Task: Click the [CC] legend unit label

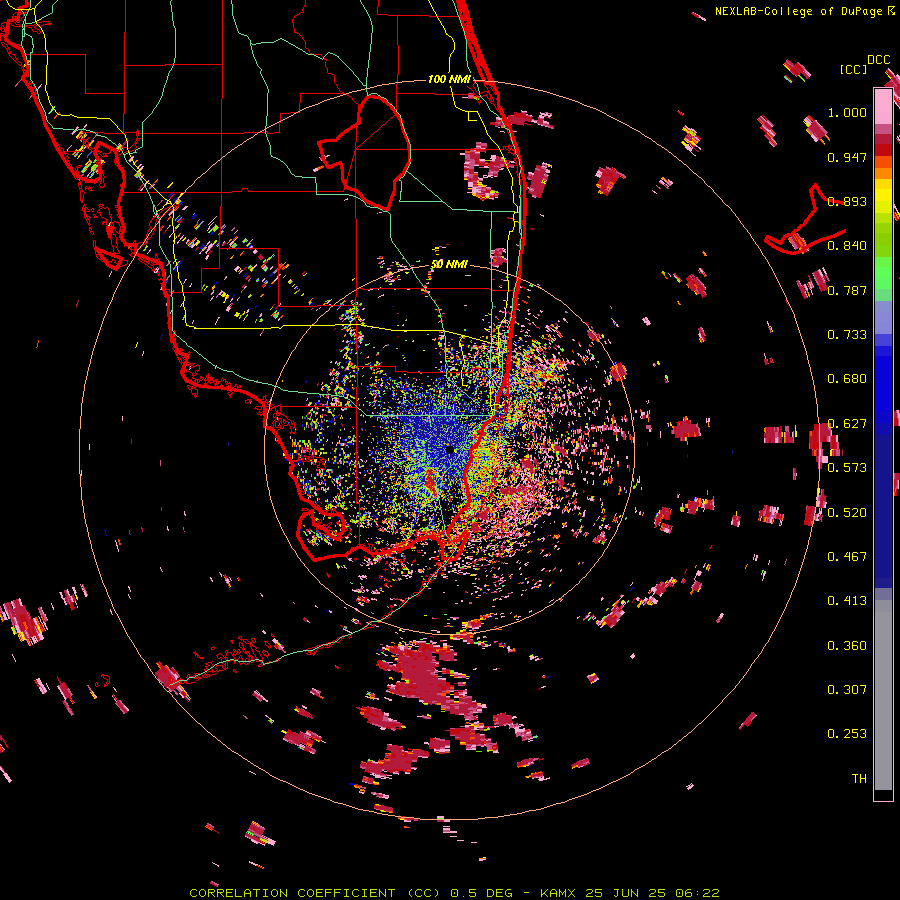Action: click(853, 69)
